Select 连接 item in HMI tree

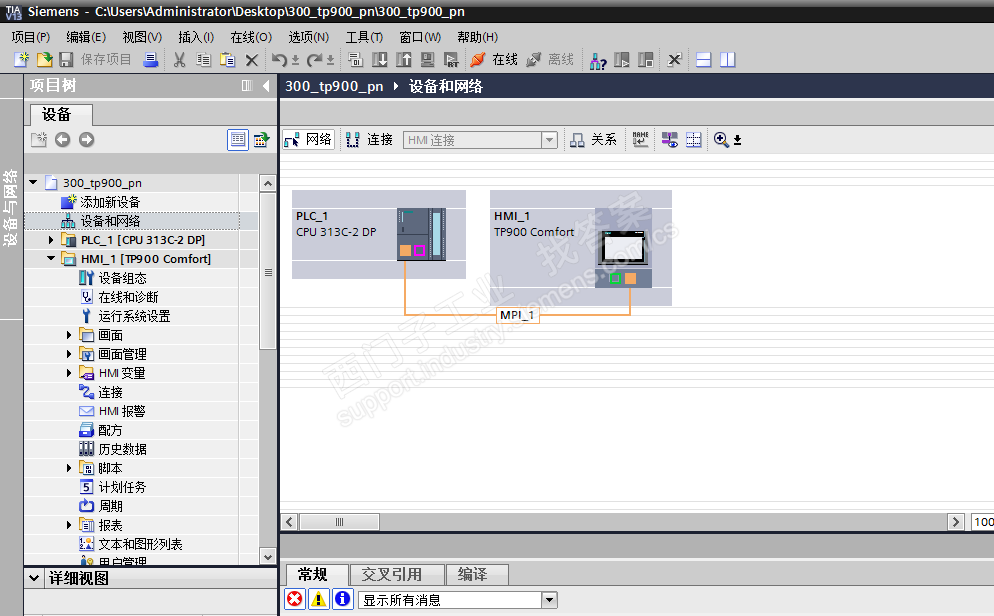coord(110,392)
